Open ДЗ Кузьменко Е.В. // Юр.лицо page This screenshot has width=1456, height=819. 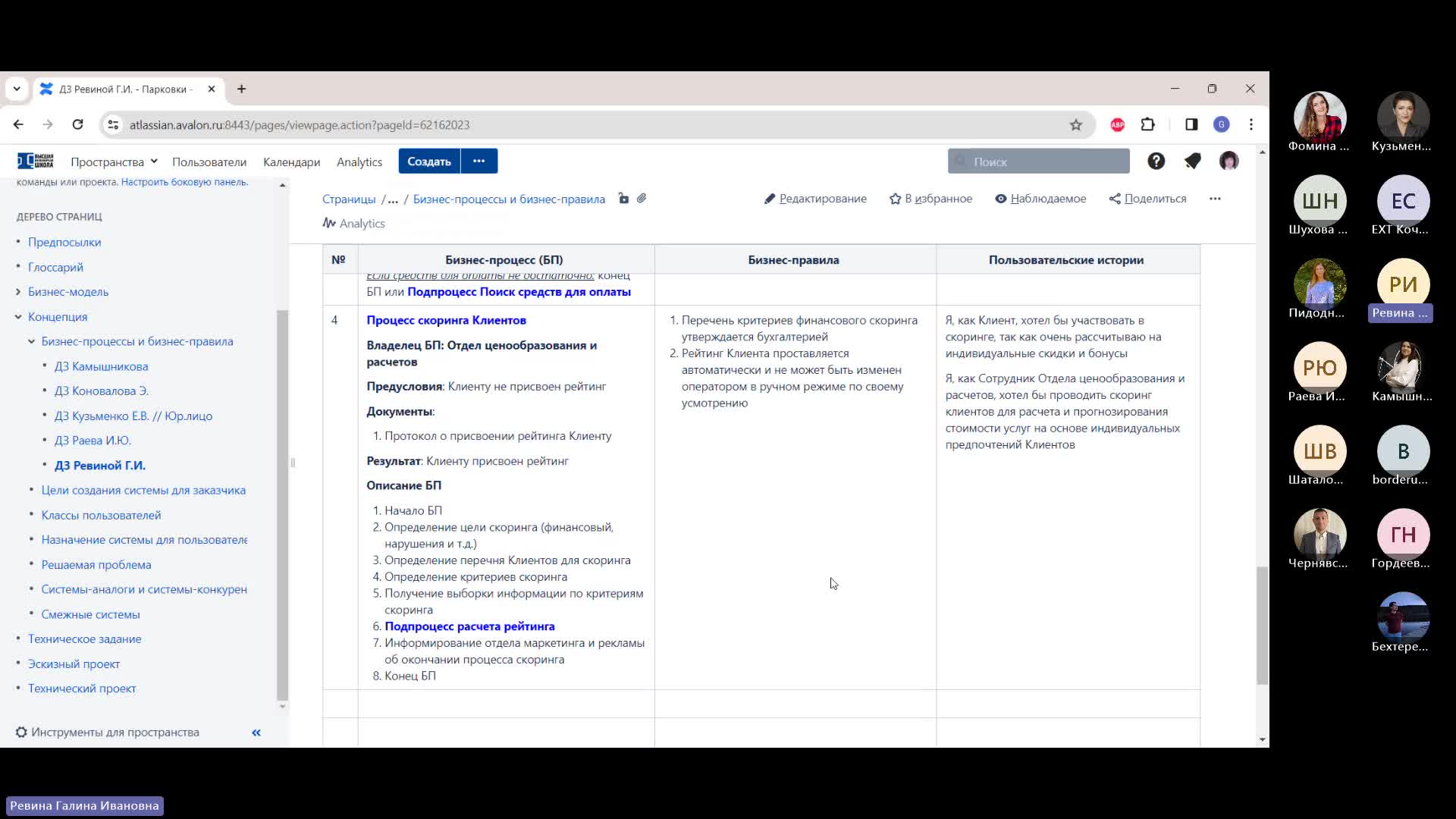pos(133,416)
